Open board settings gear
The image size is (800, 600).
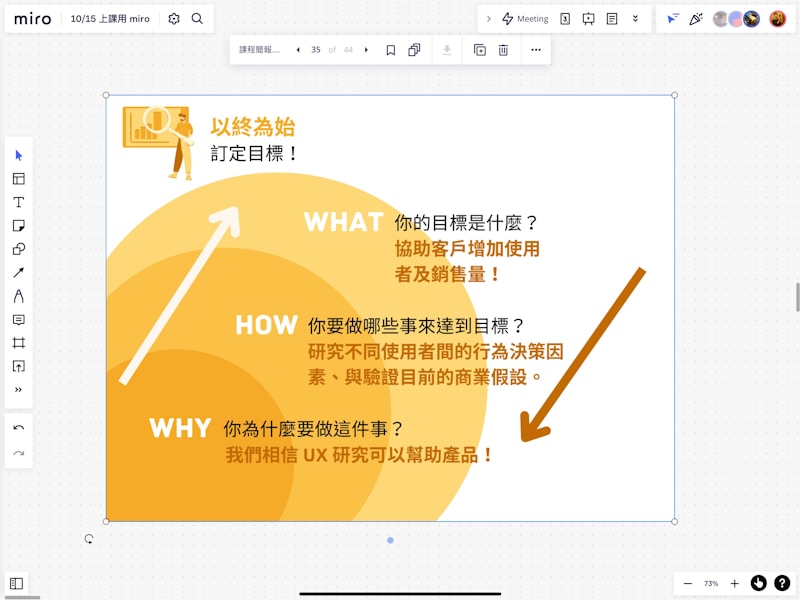[174, 19]
